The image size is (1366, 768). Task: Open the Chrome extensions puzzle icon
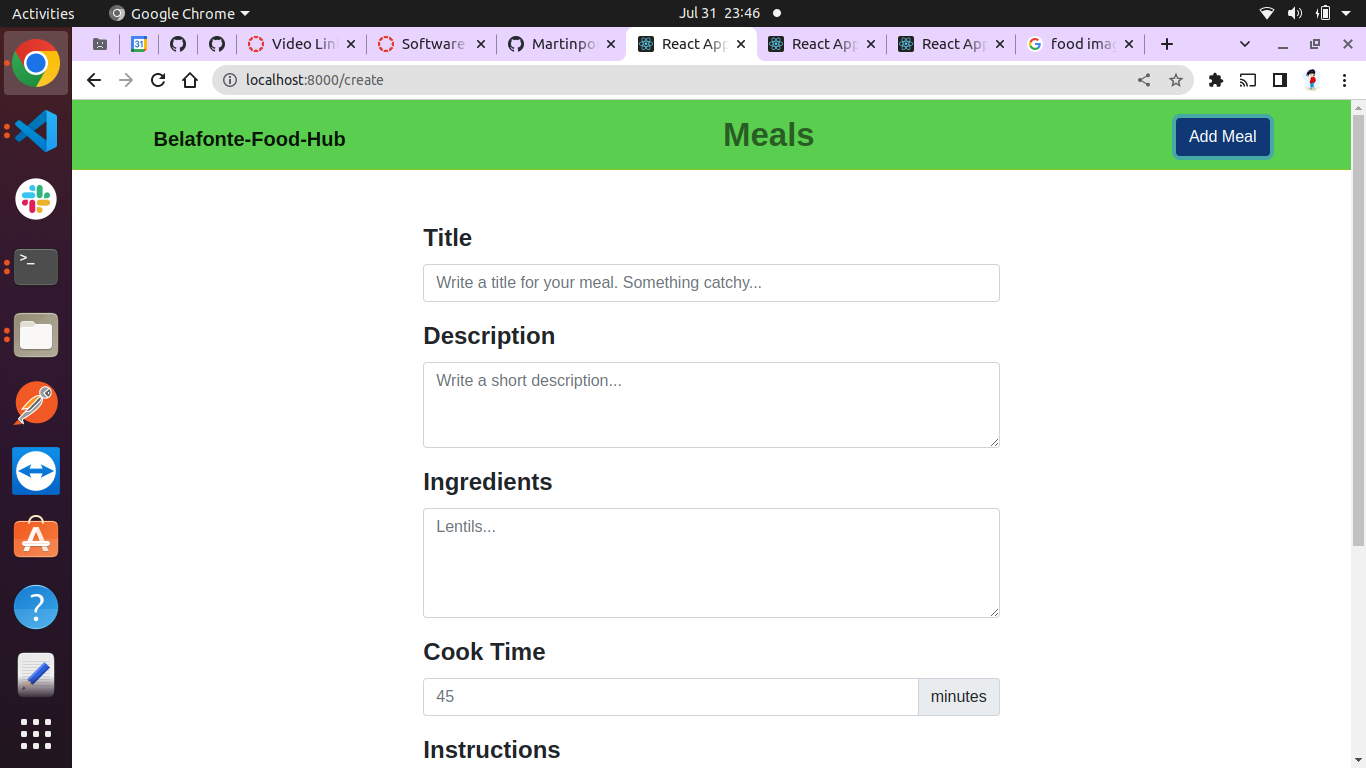pos(1216,80)
